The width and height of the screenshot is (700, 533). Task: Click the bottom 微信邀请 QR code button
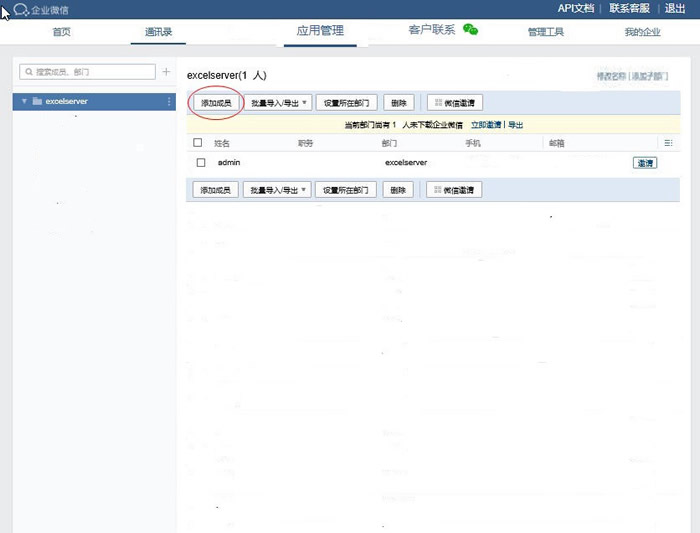454,190
